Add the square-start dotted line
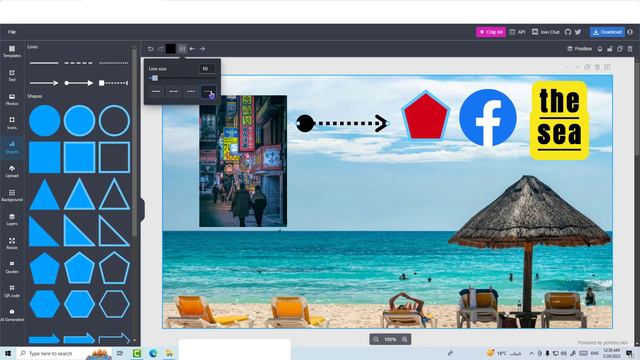The height and width of the screenshot is (360, 640). pos(114,83)
